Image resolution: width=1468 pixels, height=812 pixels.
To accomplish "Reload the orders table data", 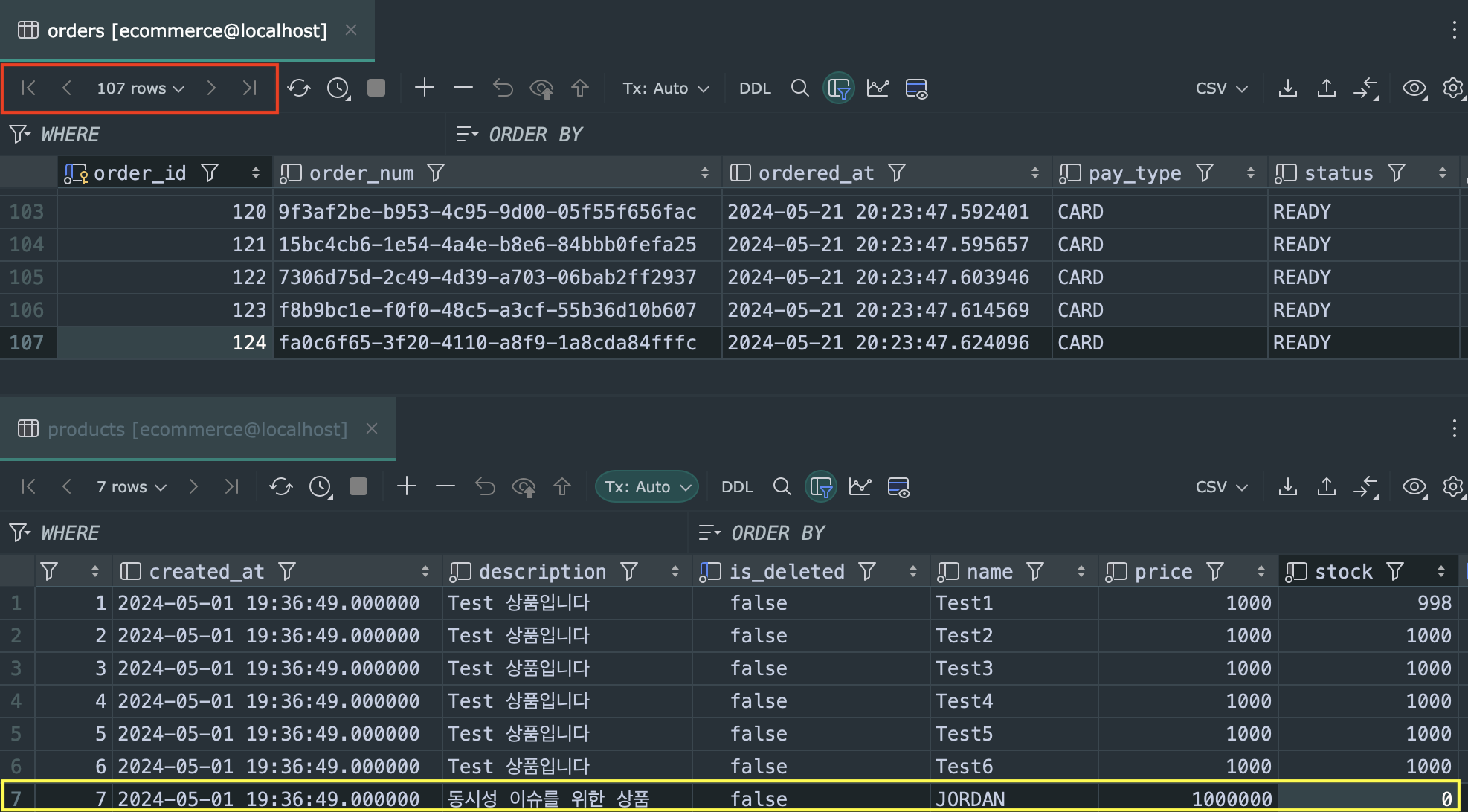I will point(299,88).
